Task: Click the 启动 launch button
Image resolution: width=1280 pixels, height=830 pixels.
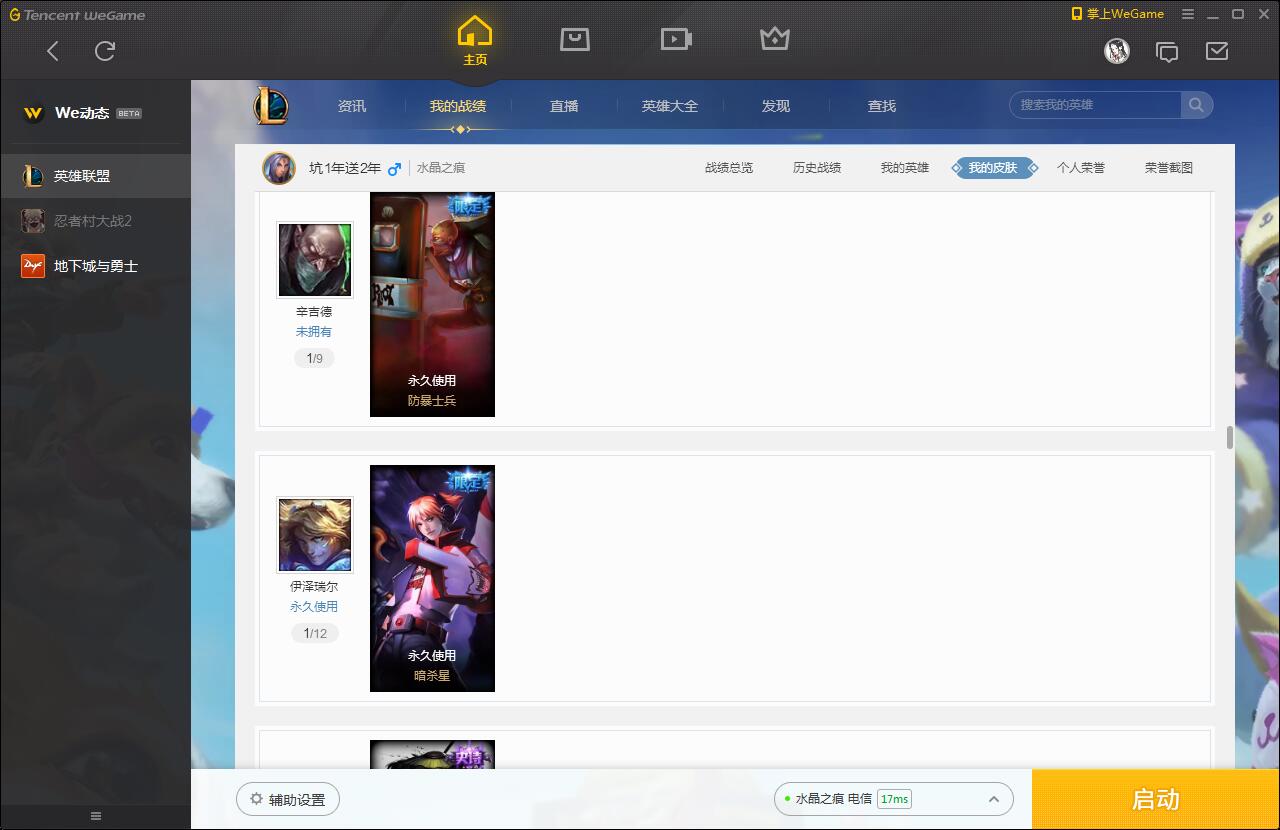Action: [1155, 799]
